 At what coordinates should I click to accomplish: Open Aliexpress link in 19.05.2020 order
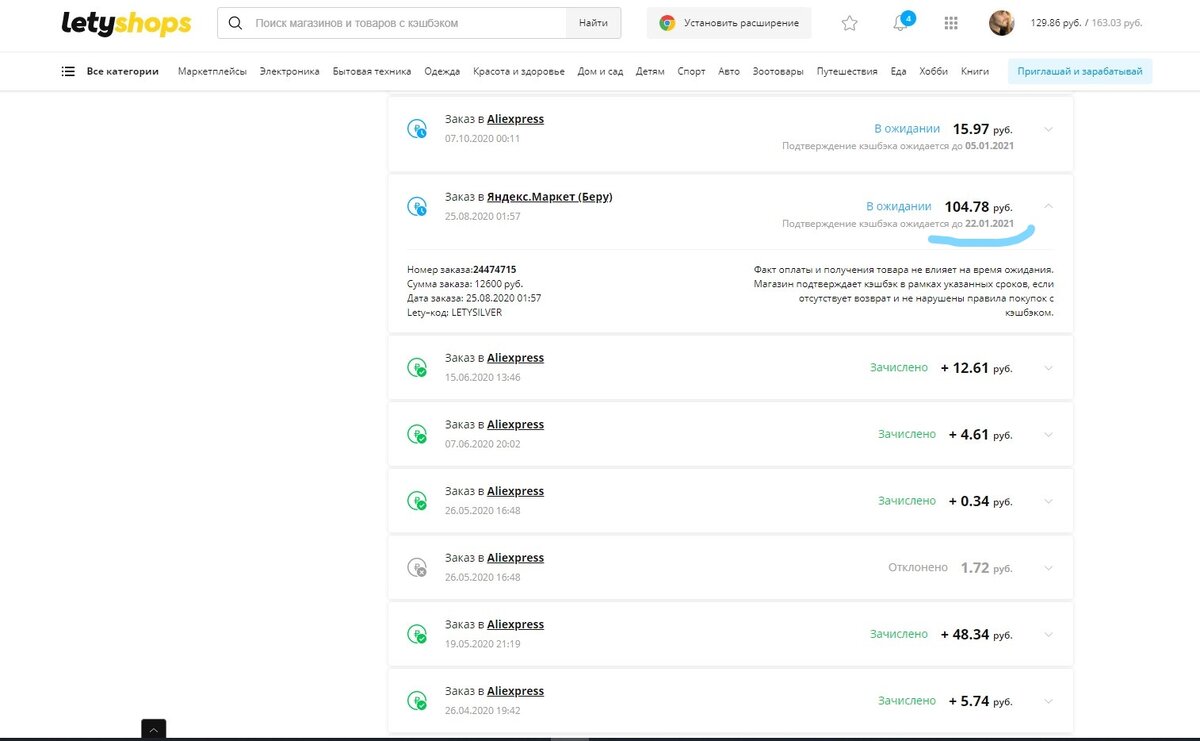click(x=515, y=624)
